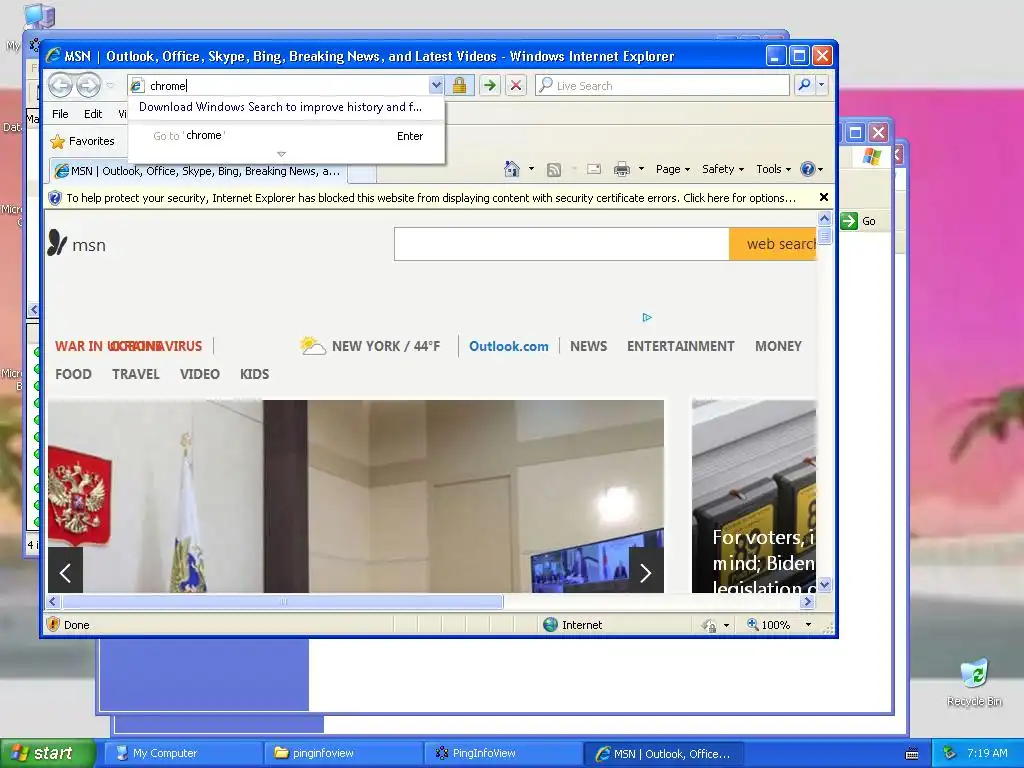Click the red Stop loading button

pyautogui.click(x=516, y=86)
